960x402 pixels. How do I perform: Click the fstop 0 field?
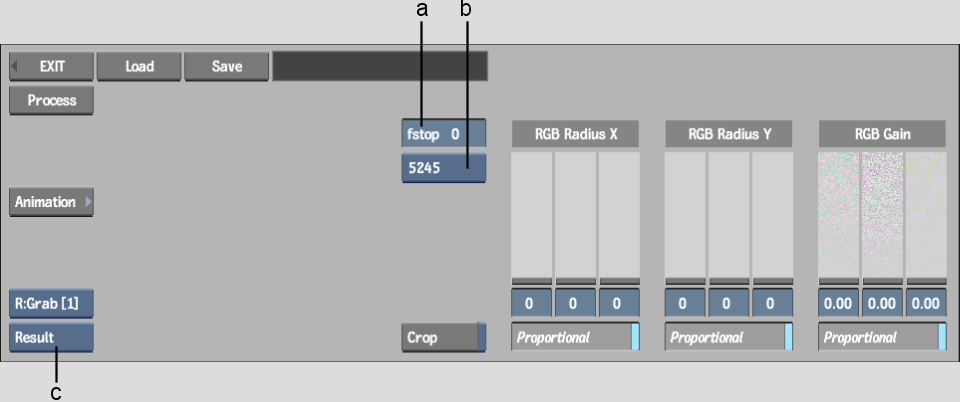coord(444,134)
